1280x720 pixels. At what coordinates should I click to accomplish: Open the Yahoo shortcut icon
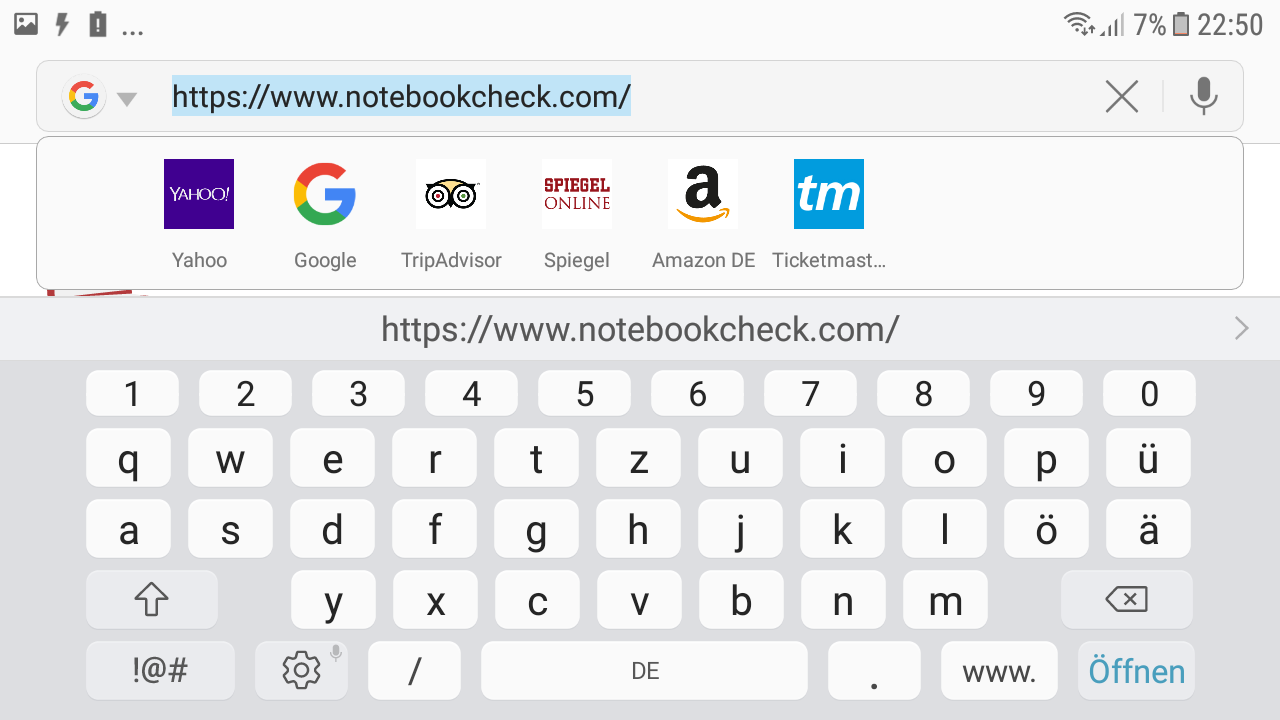(199, 194)
